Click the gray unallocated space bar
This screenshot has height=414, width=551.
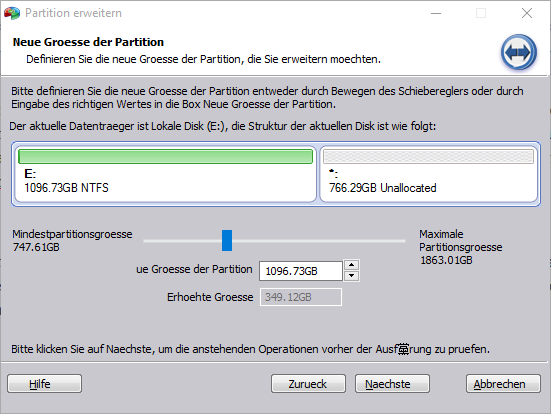point(428,156)
